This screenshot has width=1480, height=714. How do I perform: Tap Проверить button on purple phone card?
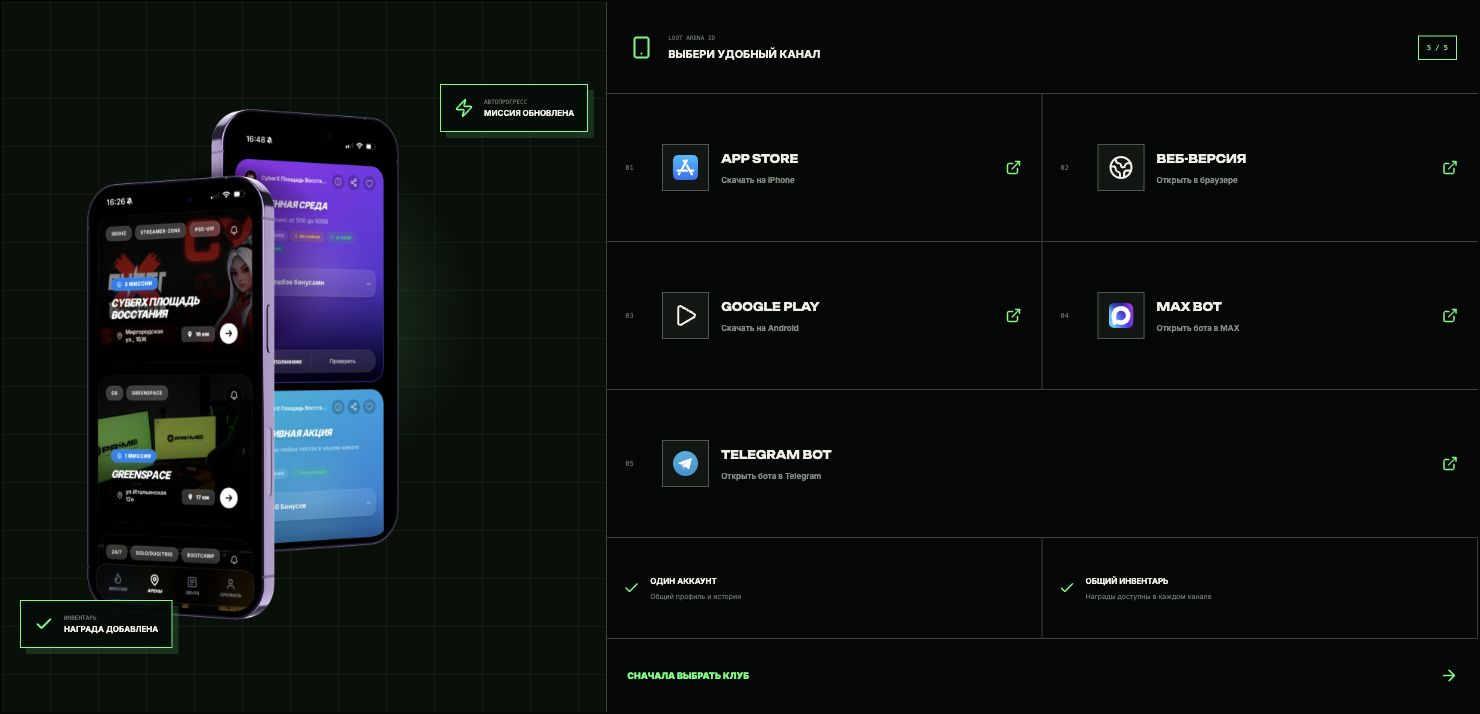(343, 361)
